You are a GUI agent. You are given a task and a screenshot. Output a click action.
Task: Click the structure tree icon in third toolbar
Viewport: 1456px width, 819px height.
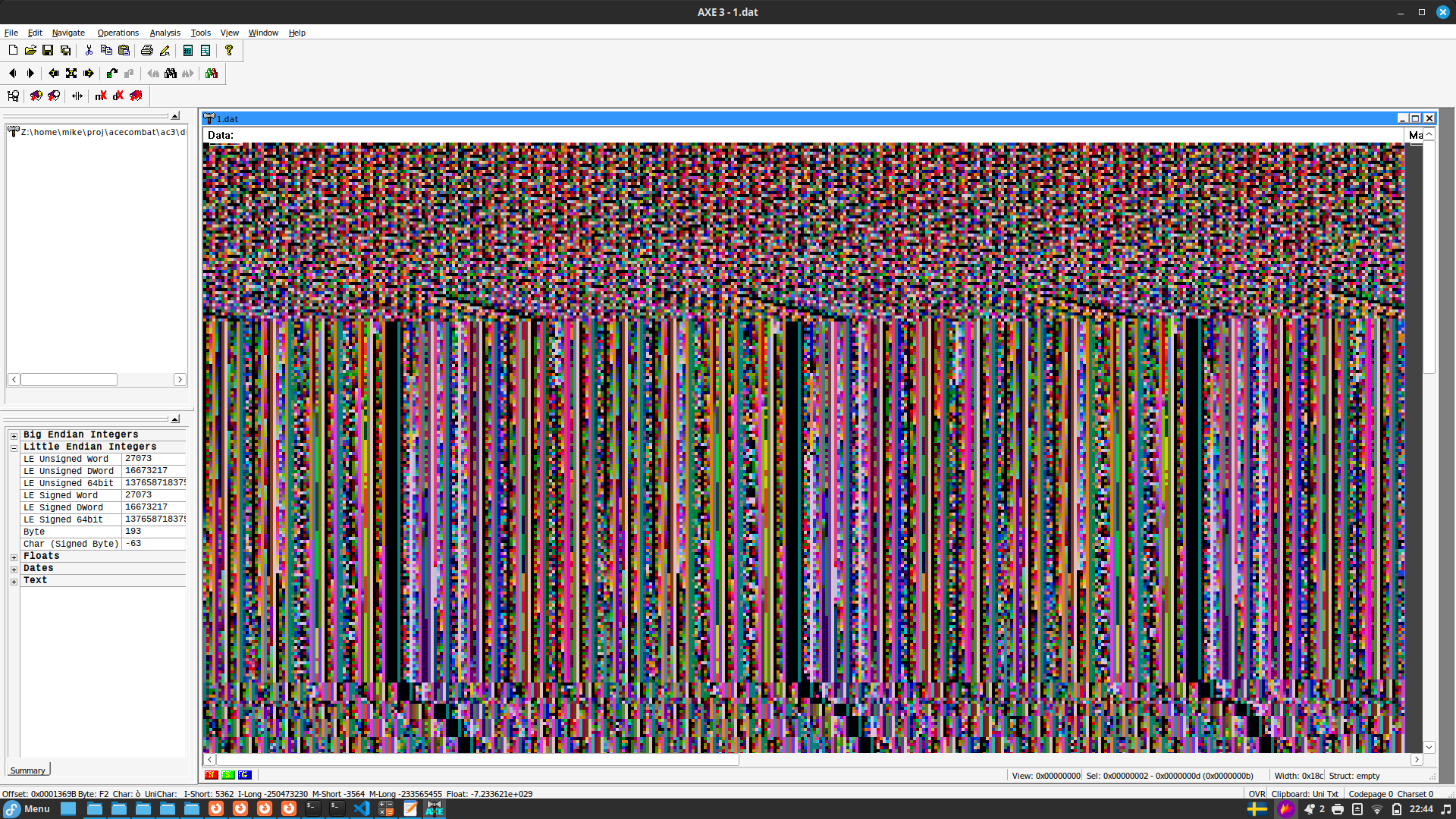(x=13, y=96)
